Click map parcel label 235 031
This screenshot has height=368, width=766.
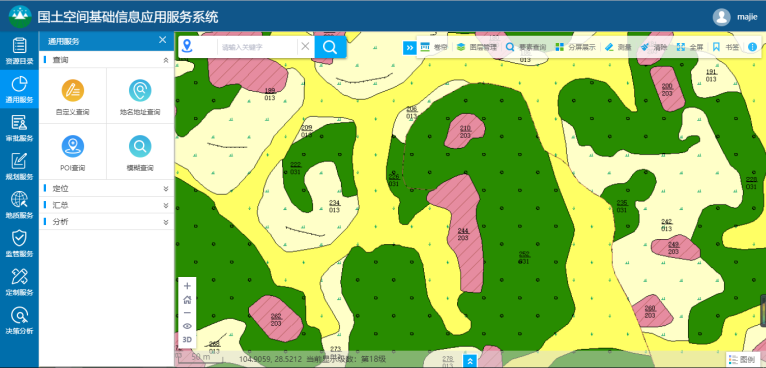coord(621,206)
